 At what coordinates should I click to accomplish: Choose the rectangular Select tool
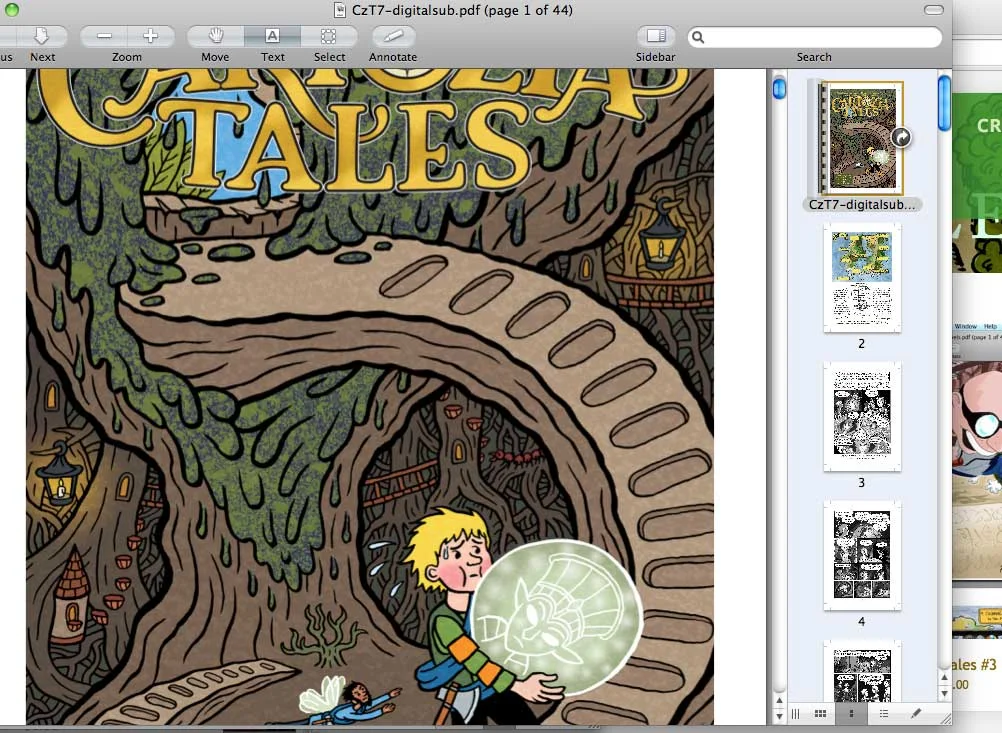point(328,36)
